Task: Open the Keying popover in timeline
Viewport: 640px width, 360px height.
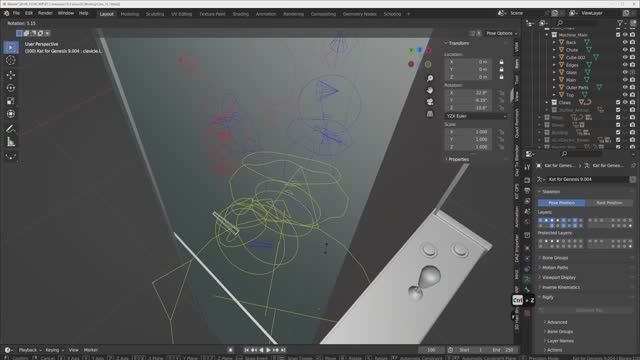Action: point(54,350)
